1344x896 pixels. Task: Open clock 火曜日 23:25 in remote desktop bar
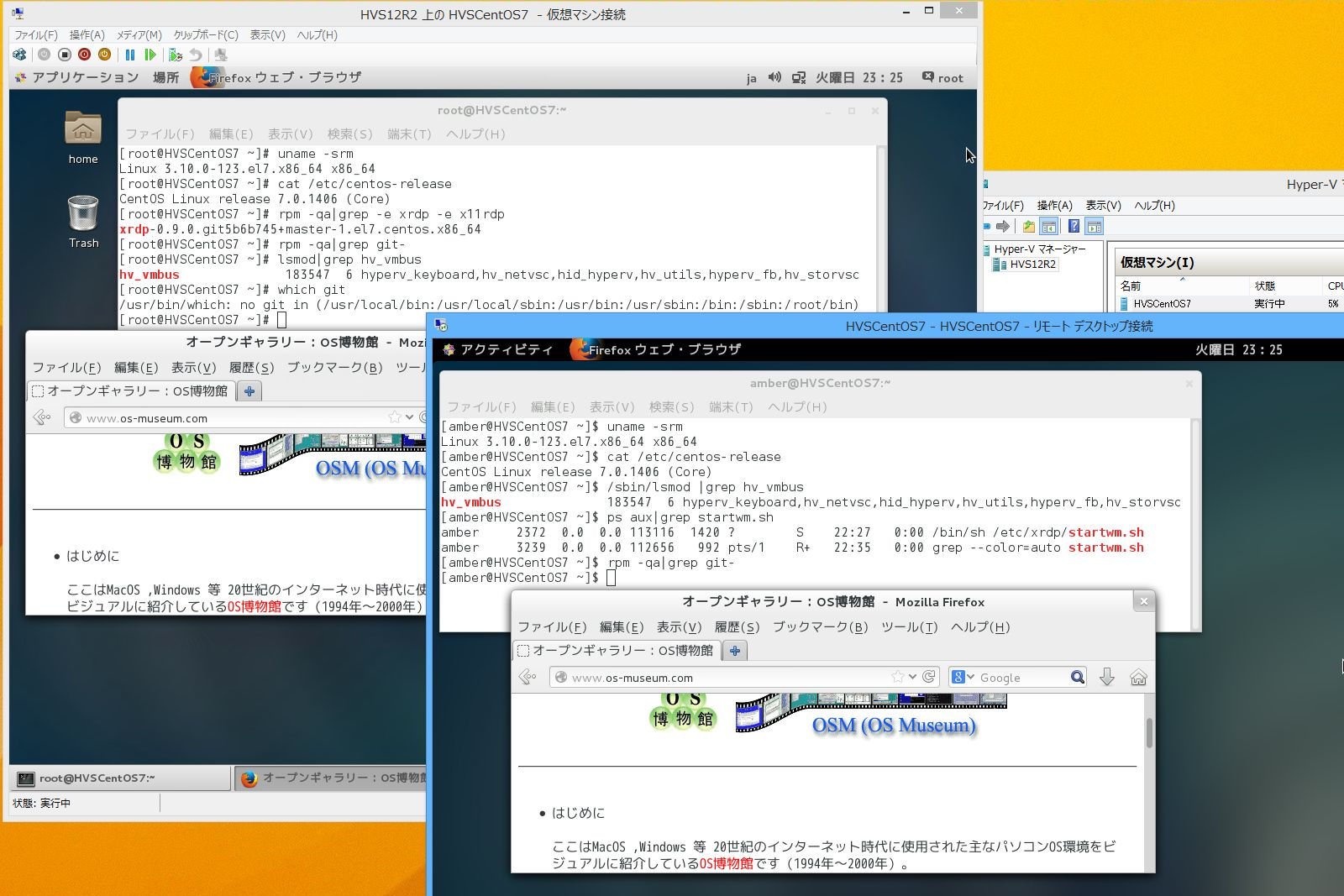pos(1239,349)
